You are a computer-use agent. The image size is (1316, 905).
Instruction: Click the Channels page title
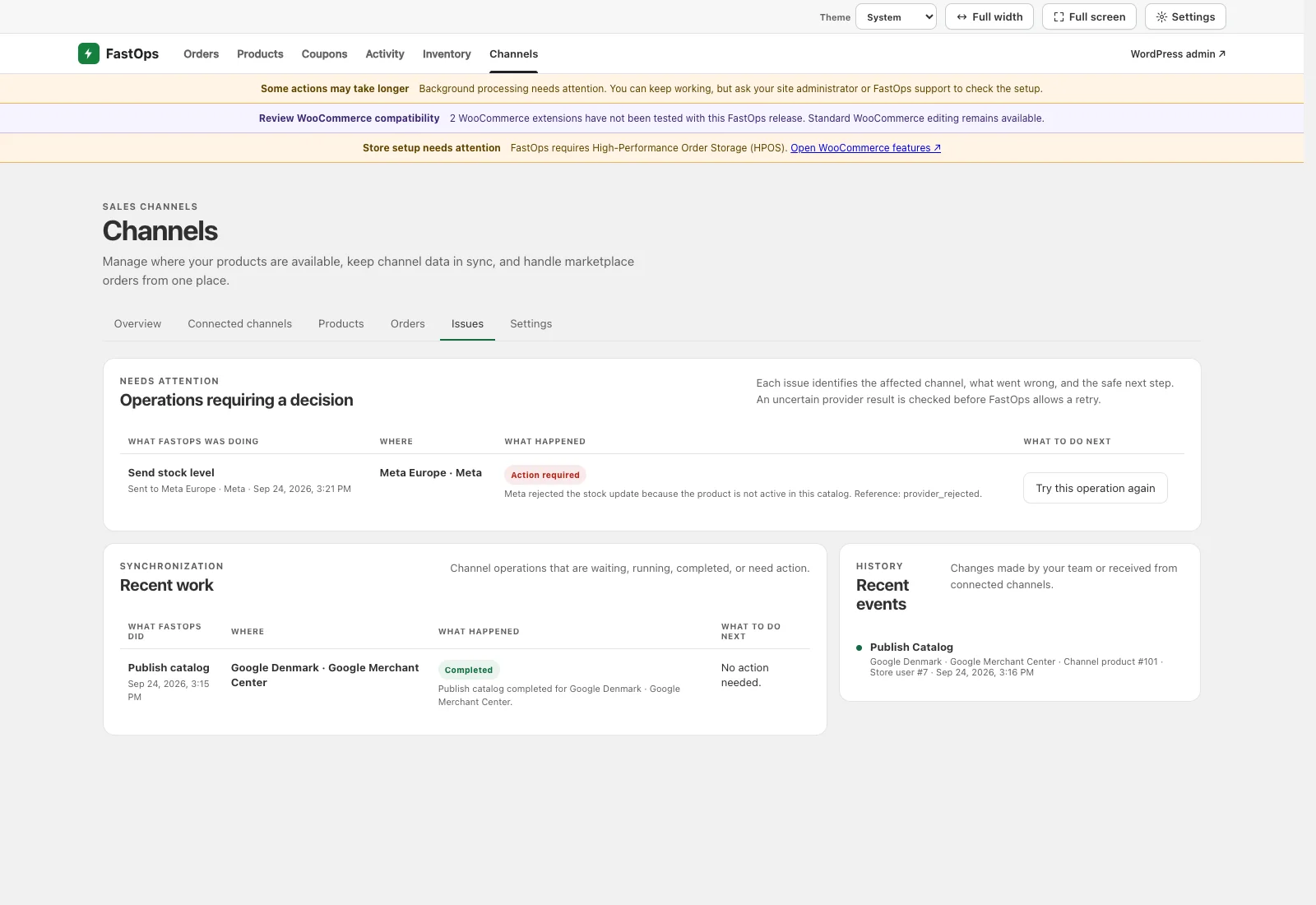[x=160, y=231]
